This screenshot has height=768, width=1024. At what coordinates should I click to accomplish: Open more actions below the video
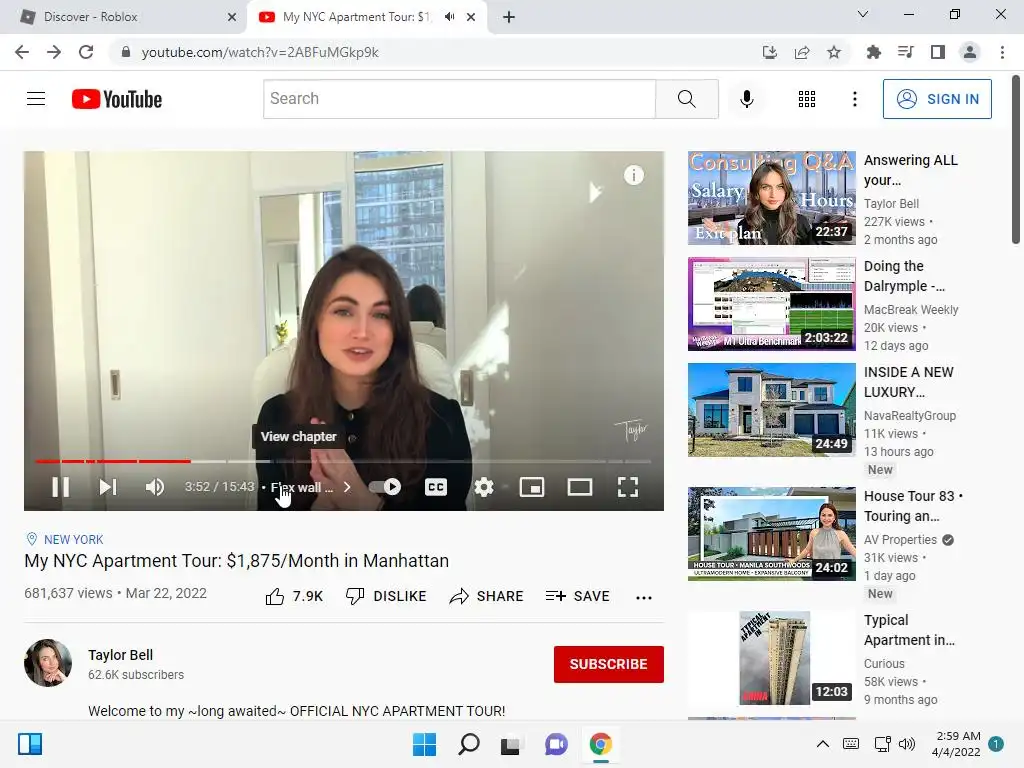[x=644, y=597]
